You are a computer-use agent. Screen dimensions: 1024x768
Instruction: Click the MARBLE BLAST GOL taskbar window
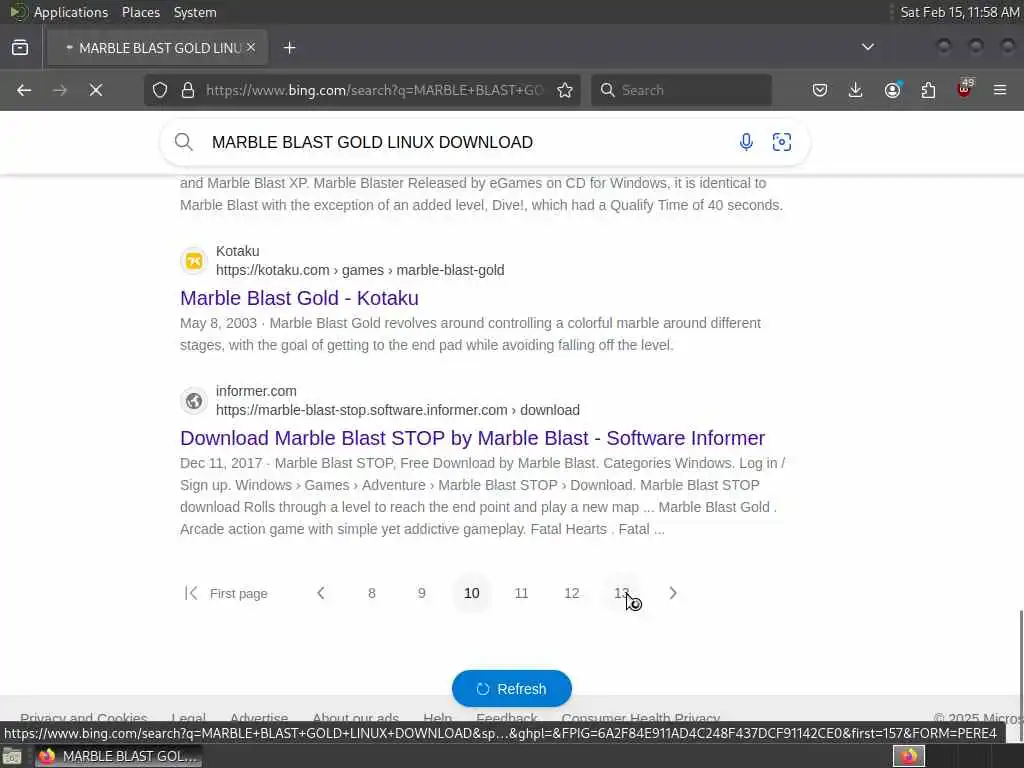[118, 756]
